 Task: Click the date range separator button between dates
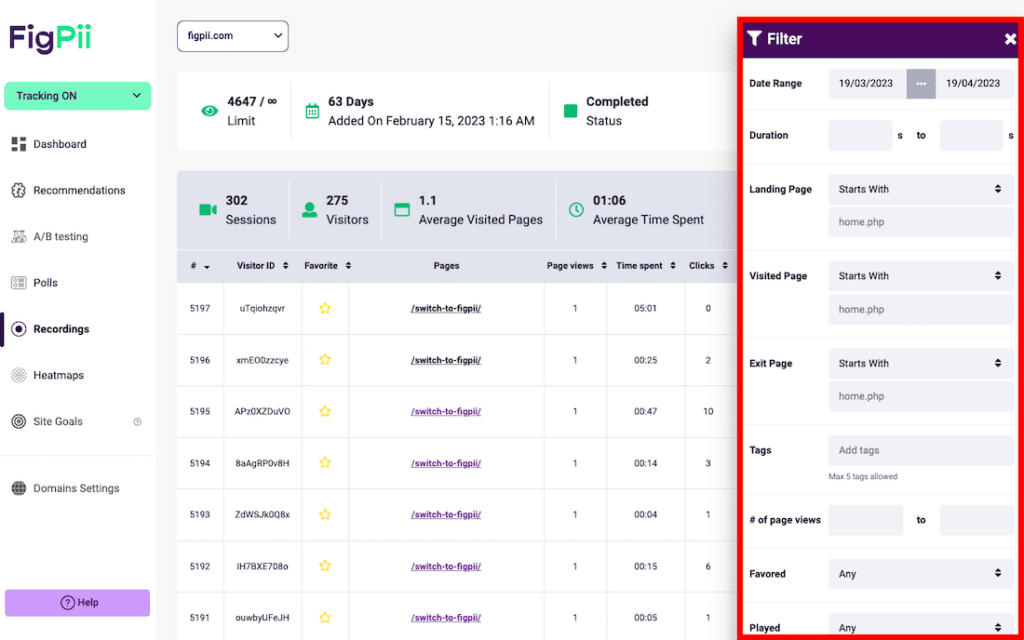[920, 84]
